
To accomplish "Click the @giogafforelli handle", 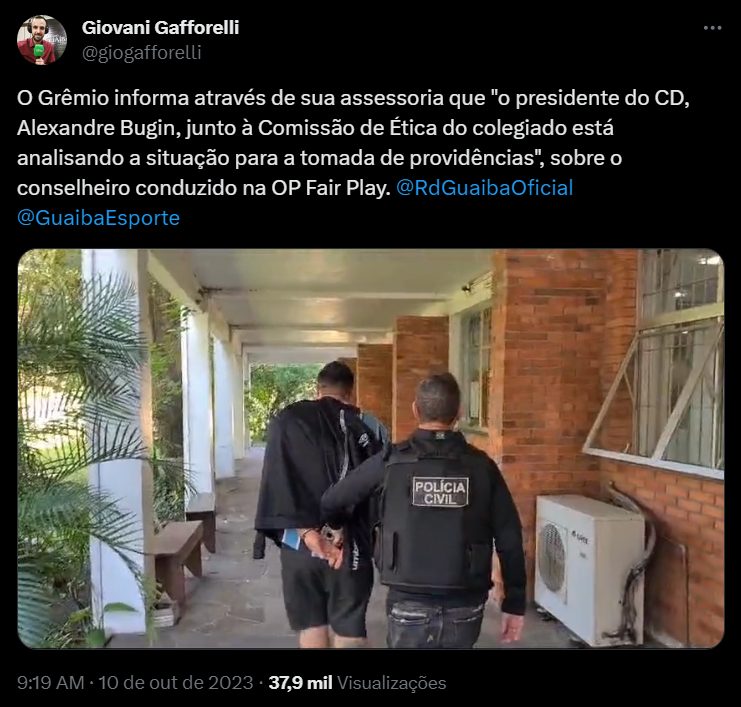I will click(142, 52).
